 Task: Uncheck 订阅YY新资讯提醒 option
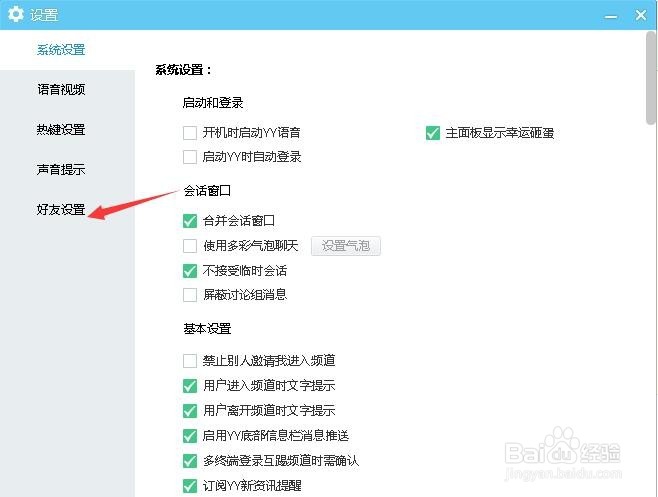190,486
